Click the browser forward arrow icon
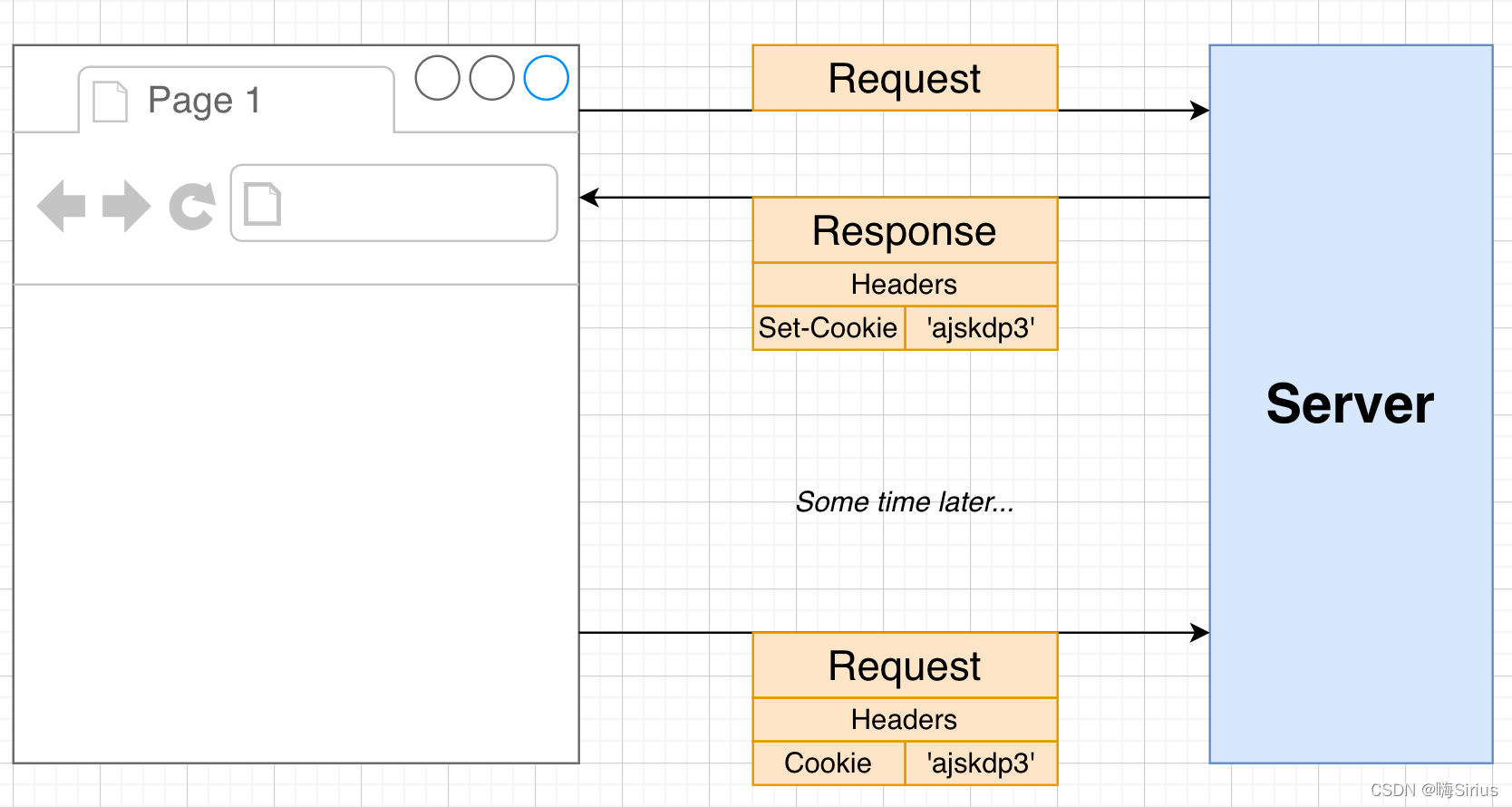 tap(127, 206)
